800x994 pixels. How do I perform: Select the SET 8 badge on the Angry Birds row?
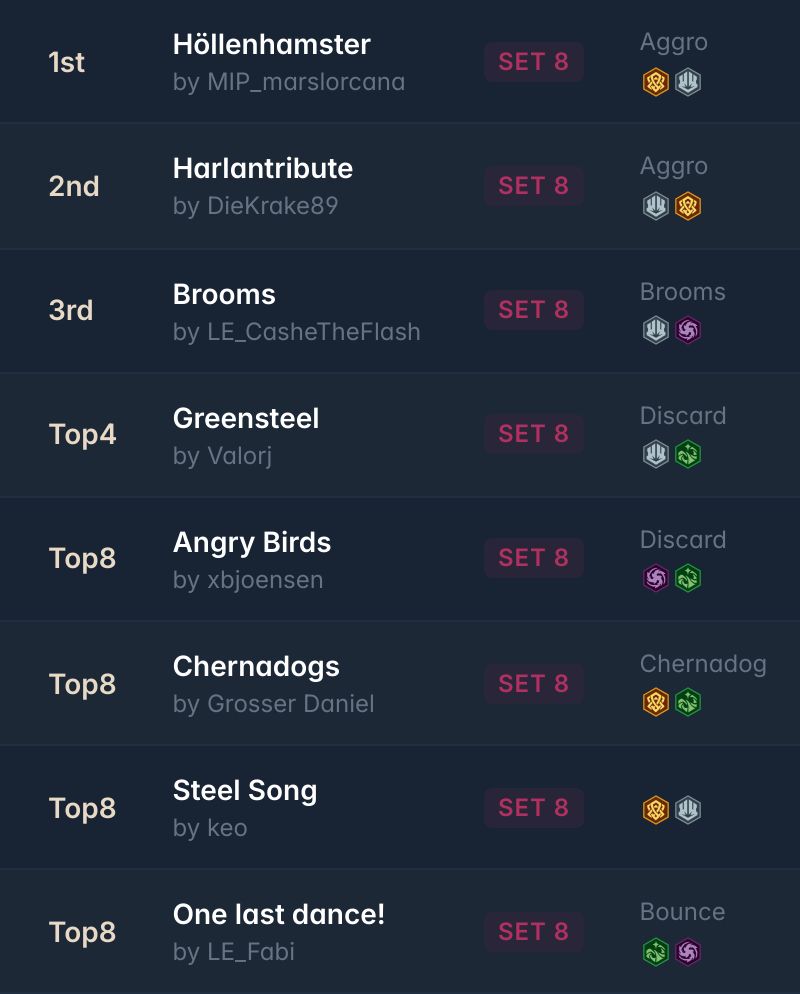pos(534,558)
